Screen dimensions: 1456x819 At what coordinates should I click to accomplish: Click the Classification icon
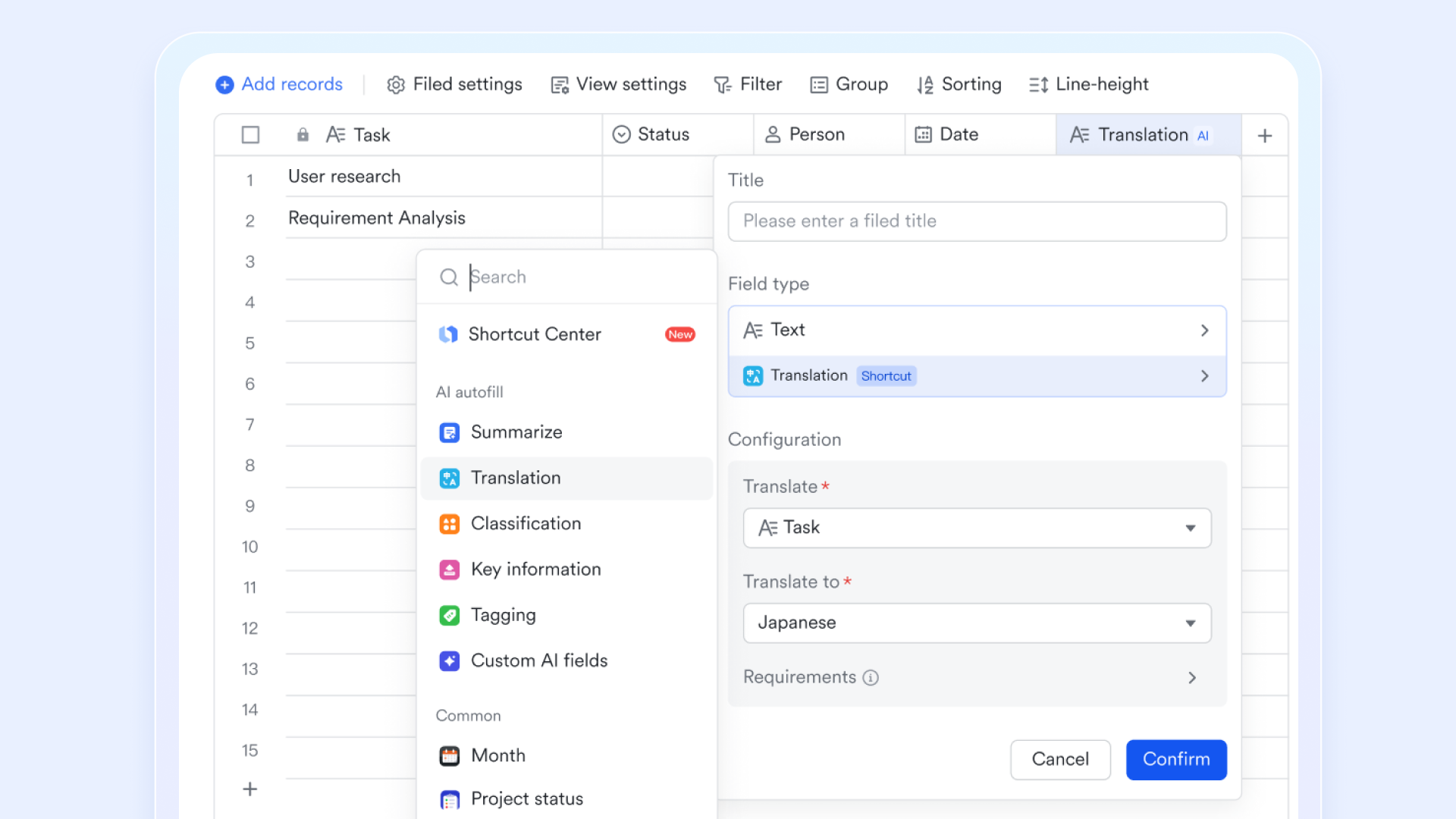[450, 524]
